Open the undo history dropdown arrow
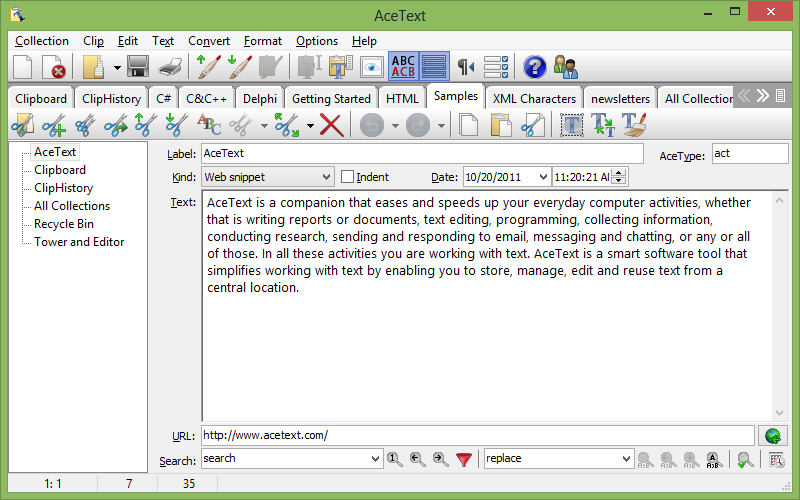800x500 pixels. pos(395,126)
